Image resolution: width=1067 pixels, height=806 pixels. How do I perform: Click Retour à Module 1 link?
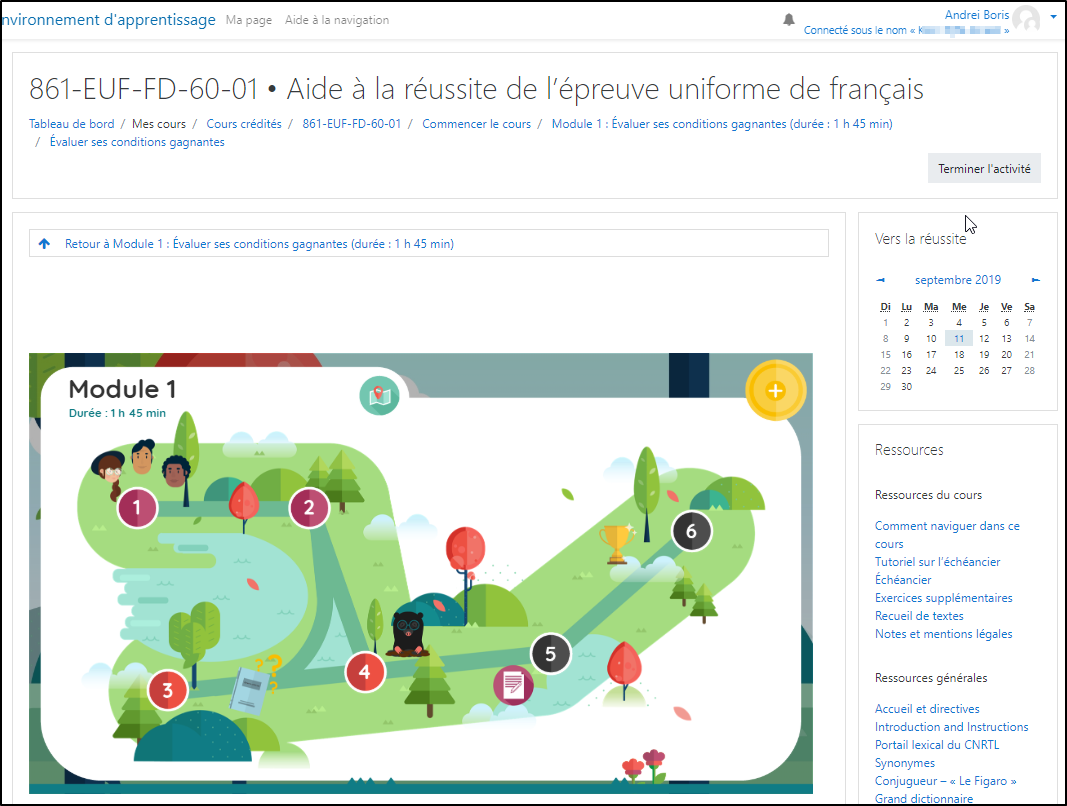[259, 244]
